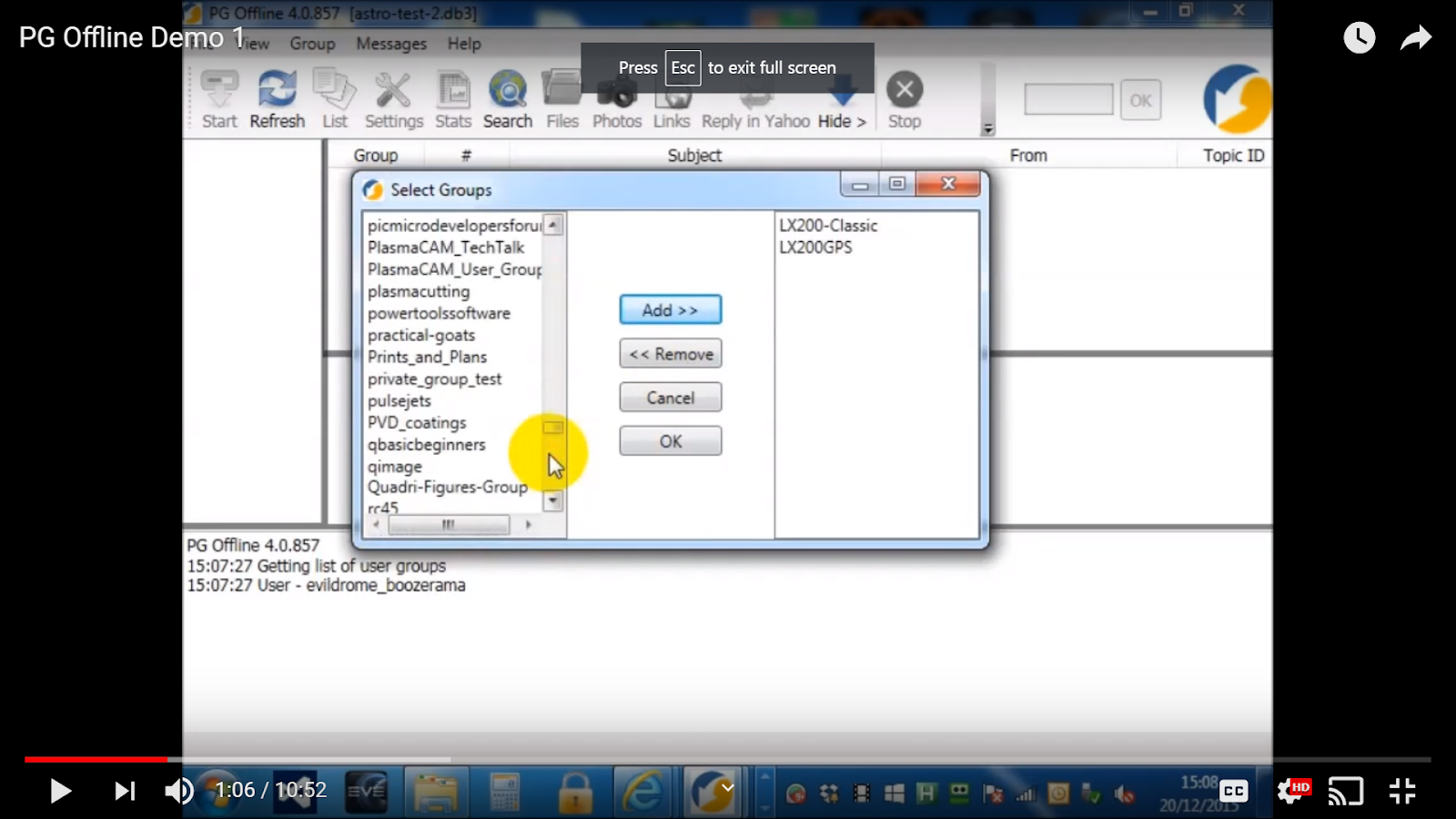Select qbasicbeginners group
This screenshot has height=819, width=1456.
426,444
